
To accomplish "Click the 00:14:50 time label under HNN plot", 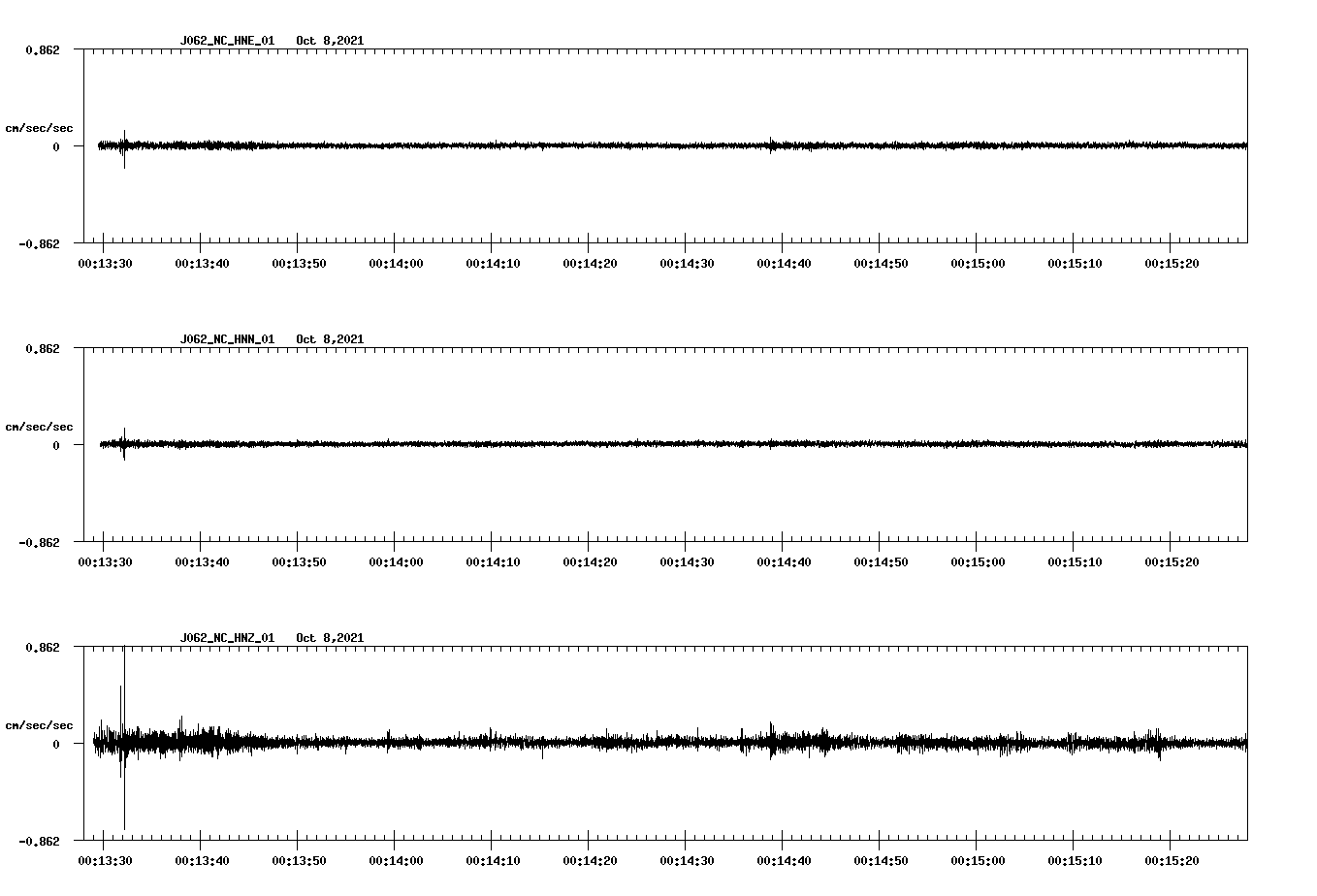I will pyautogui.click(x=881, y=562).
